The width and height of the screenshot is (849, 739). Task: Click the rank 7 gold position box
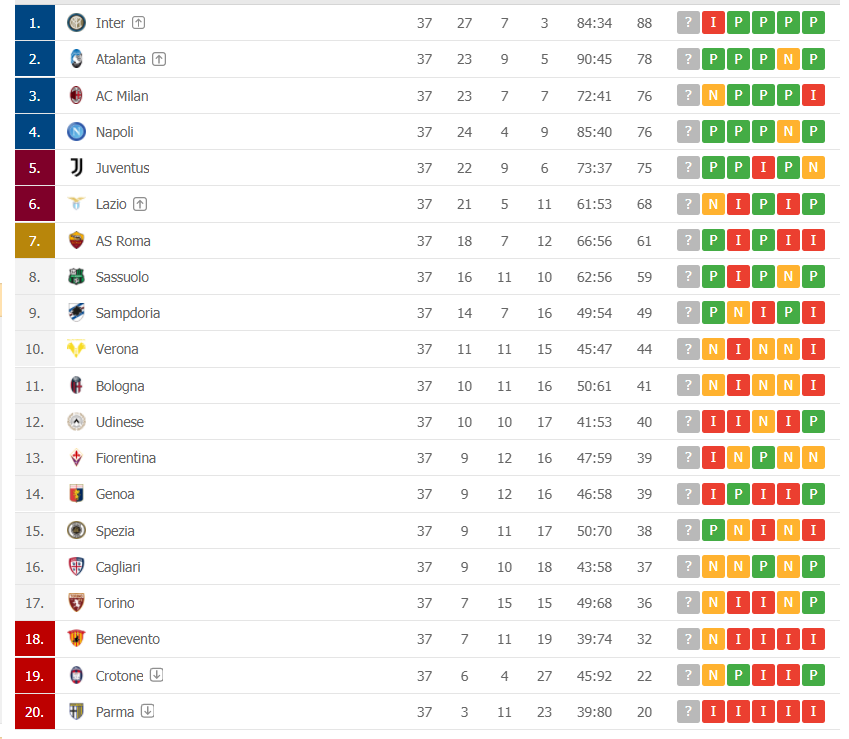coord(35,241)
